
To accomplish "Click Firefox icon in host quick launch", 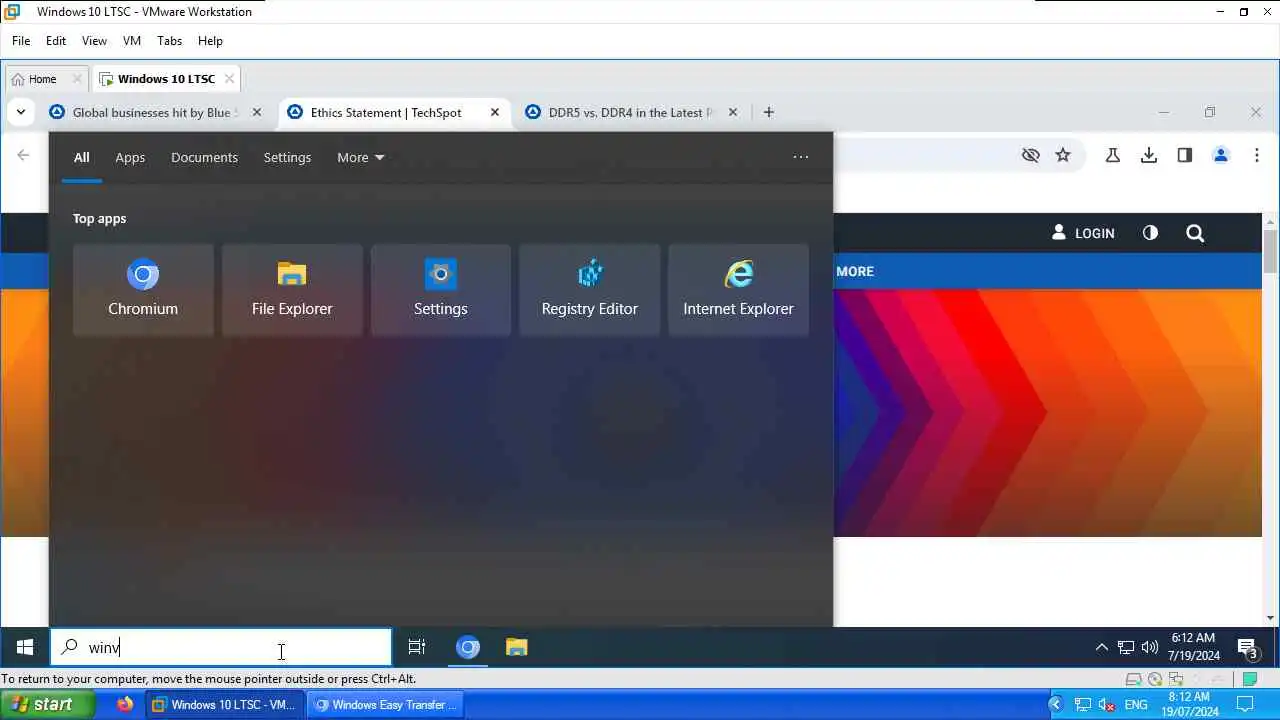I will pyautogui.click(x=125, y=705).
